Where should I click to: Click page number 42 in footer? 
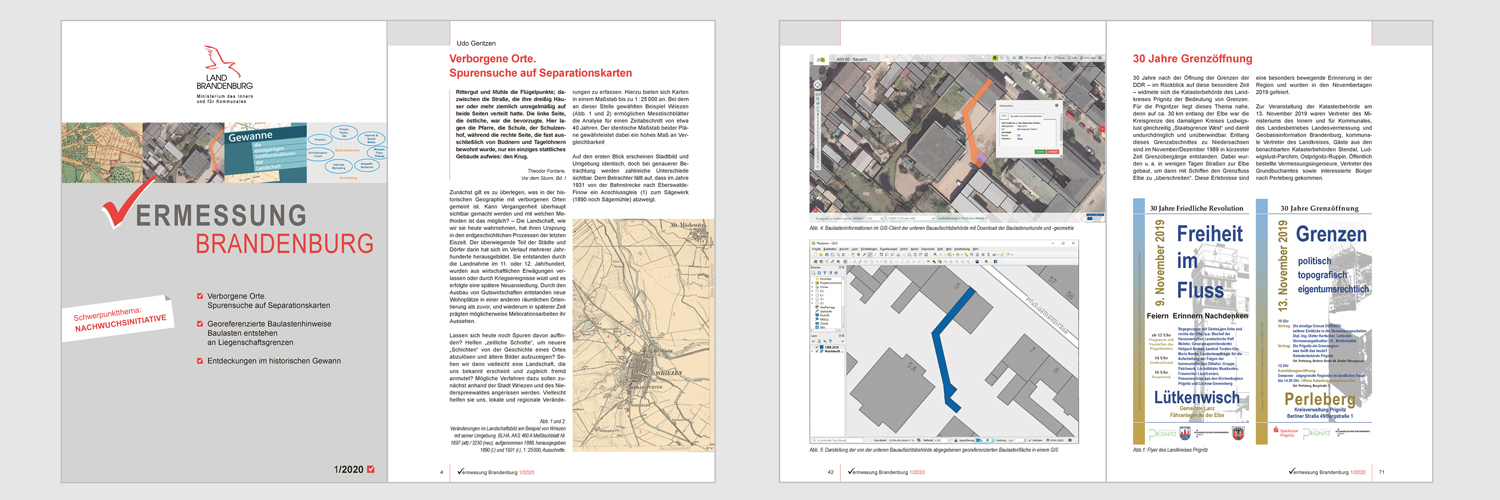pos(830,472)
